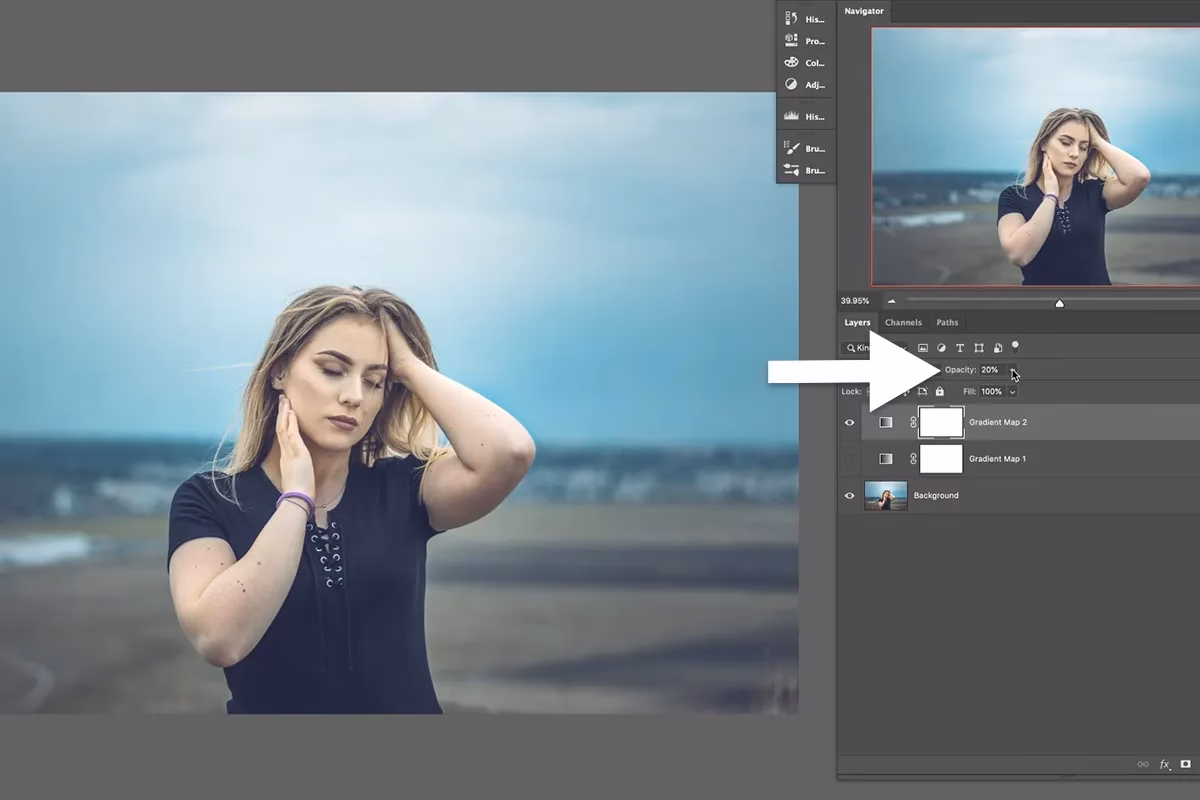Switch to the Channels tab
The image size is (1200, 800).
[903, 322]
